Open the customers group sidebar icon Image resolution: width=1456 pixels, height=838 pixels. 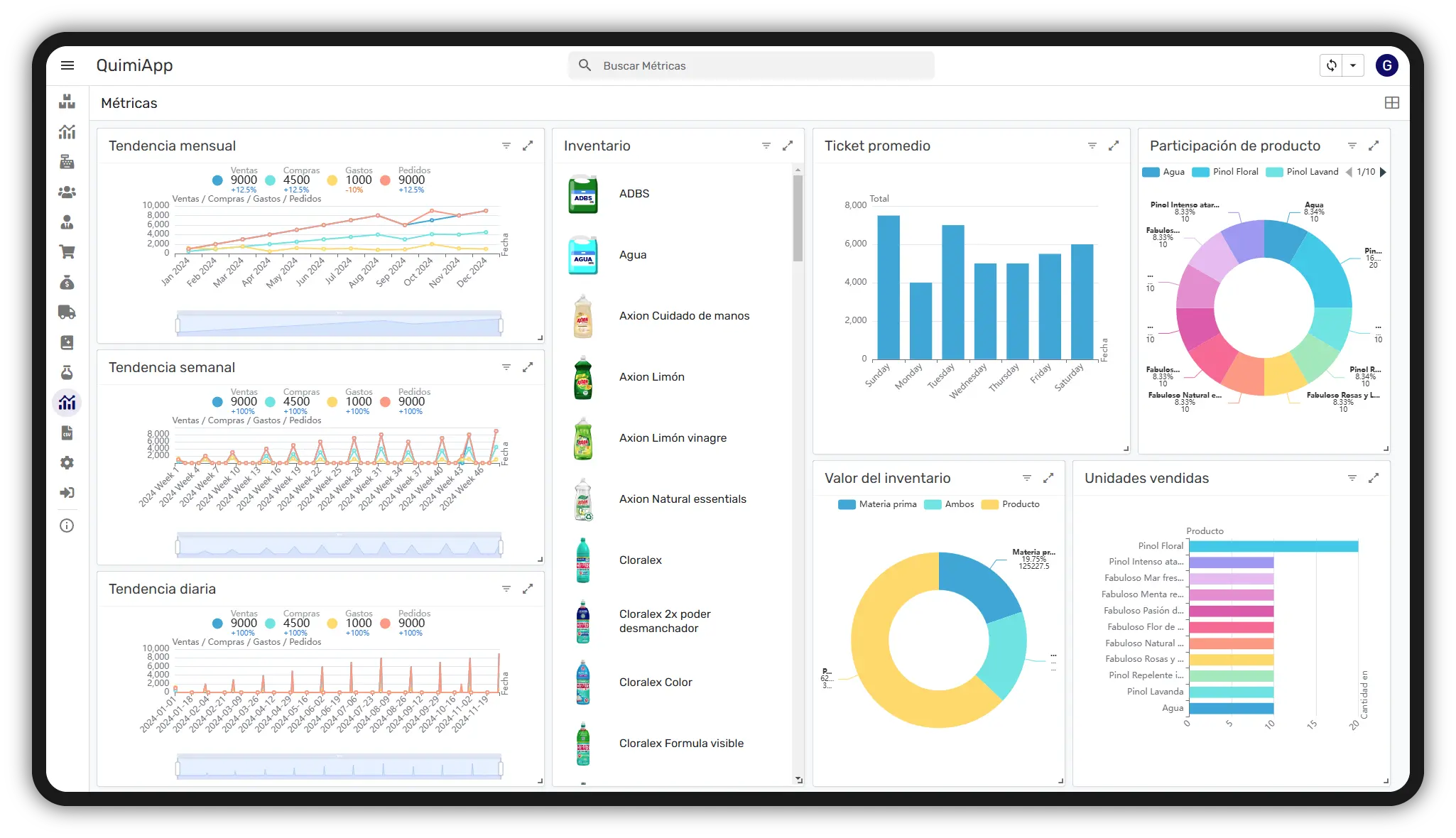tap(67, 192)
